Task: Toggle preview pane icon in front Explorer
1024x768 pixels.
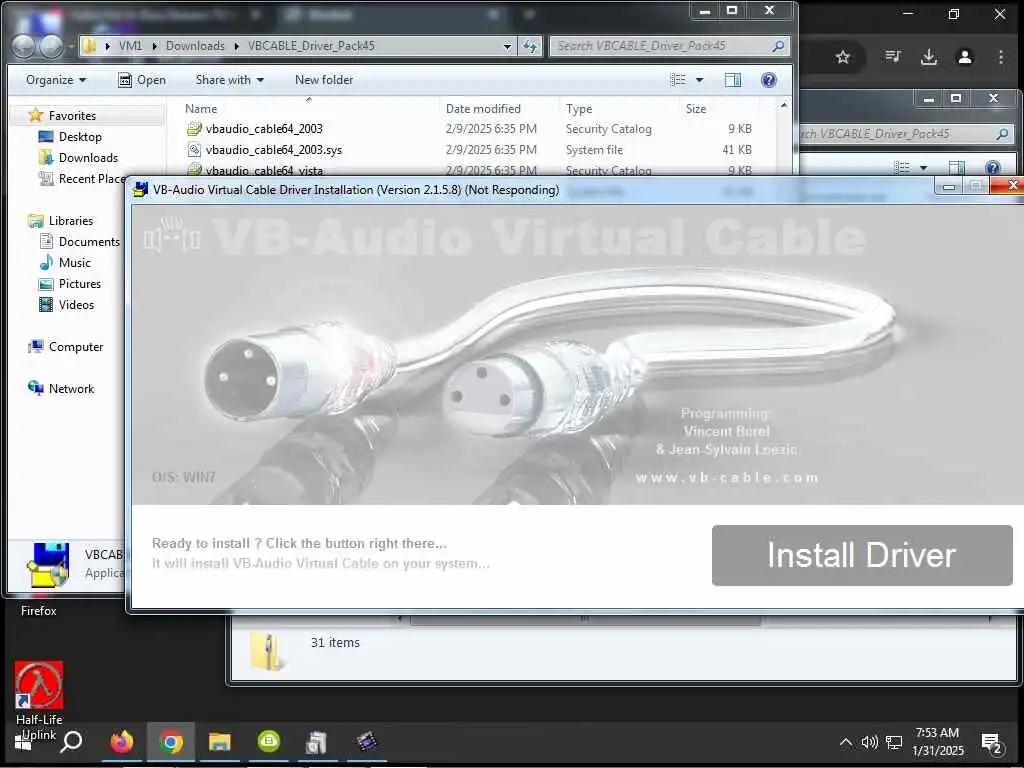Action: (x=733, y=80)
